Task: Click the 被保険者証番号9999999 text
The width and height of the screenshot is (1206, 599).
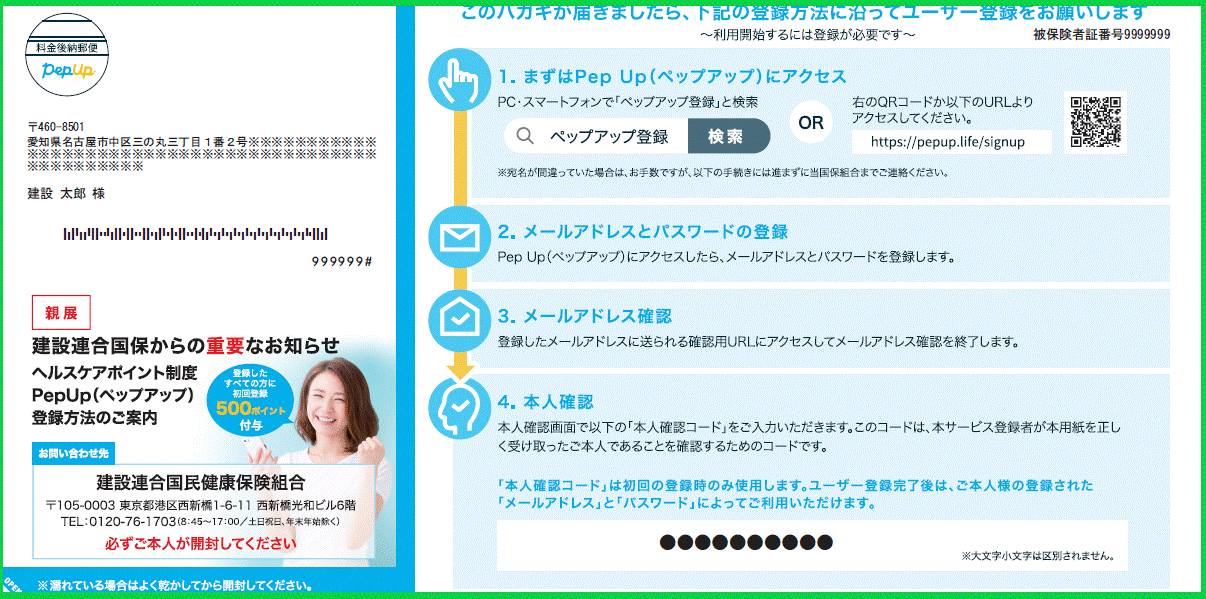Action: 1102,34
